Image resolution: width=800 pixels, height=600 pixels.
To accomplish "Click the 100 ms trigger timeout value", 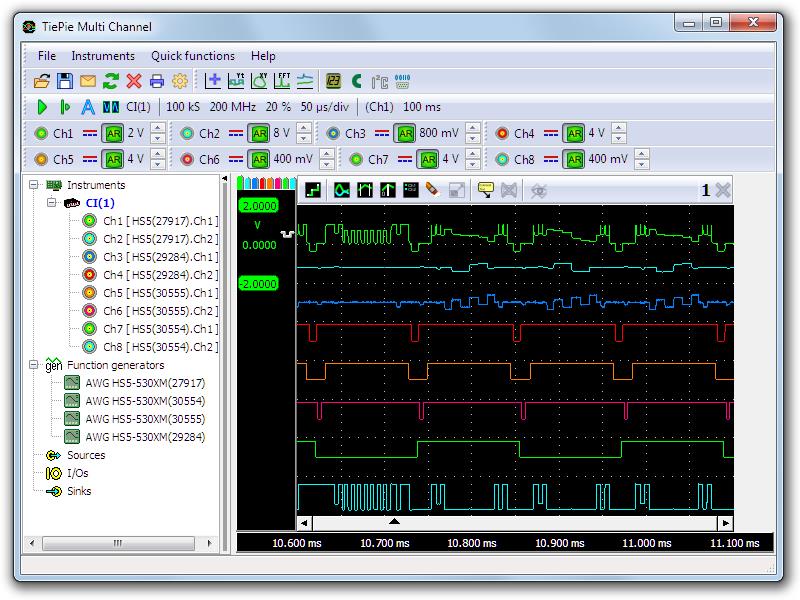I will pyautogui.click(x=422, y=107).
